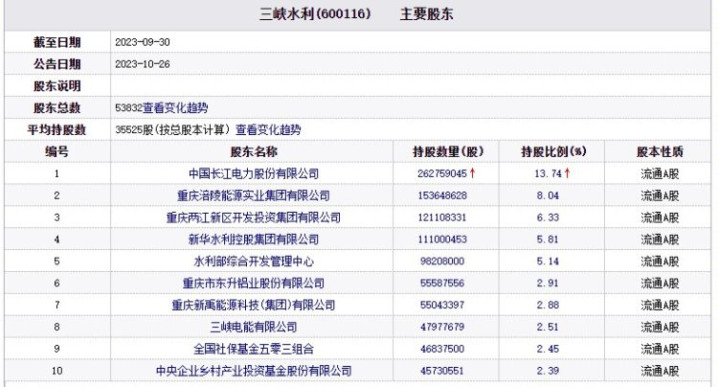Select holding percentage 2.88
The height and width of the screenshot is (387, 718).
[548, 305]
